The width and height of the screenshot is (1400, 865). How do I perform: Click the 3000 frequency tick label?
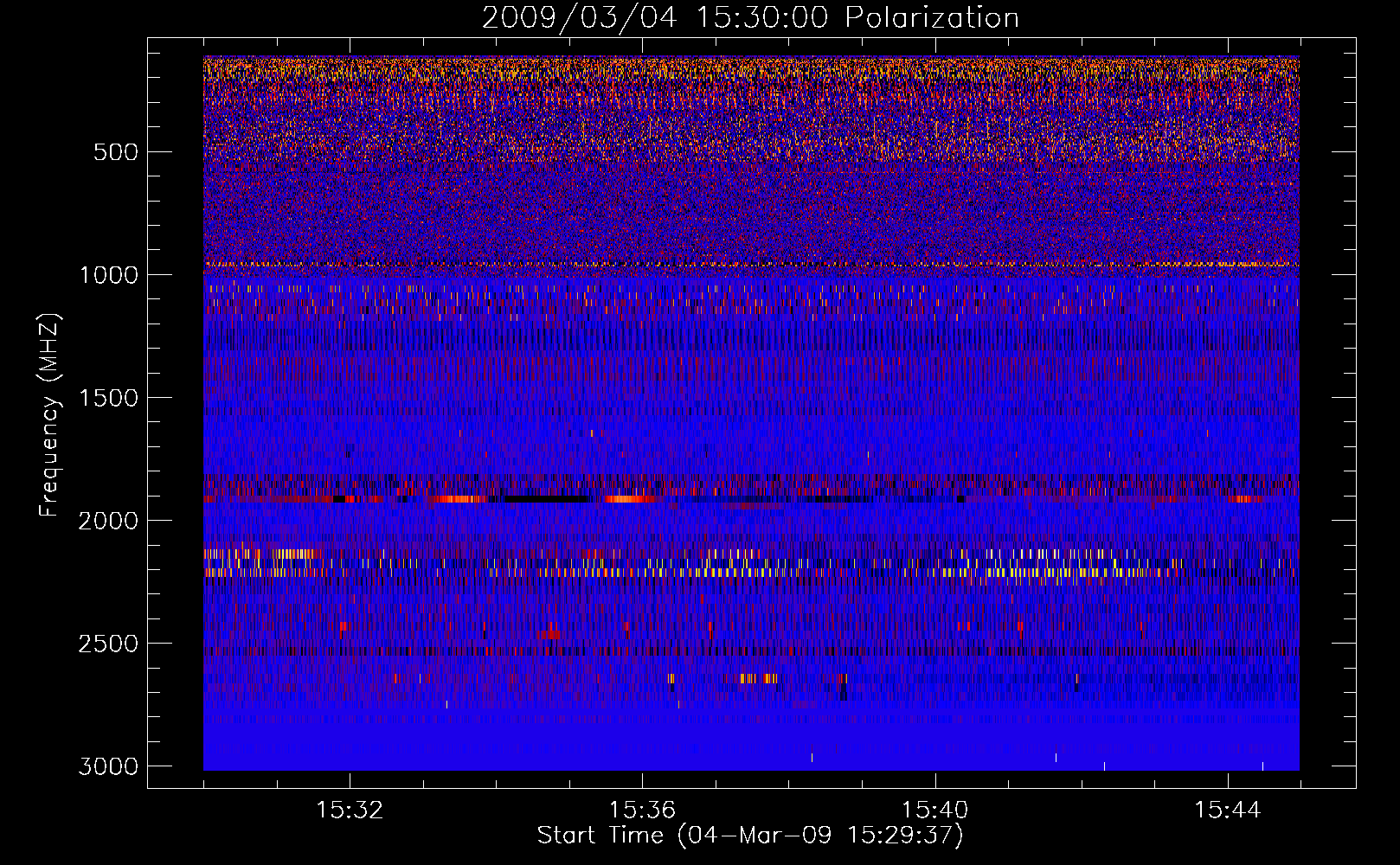pyautogui.click(x=109, y=767)
